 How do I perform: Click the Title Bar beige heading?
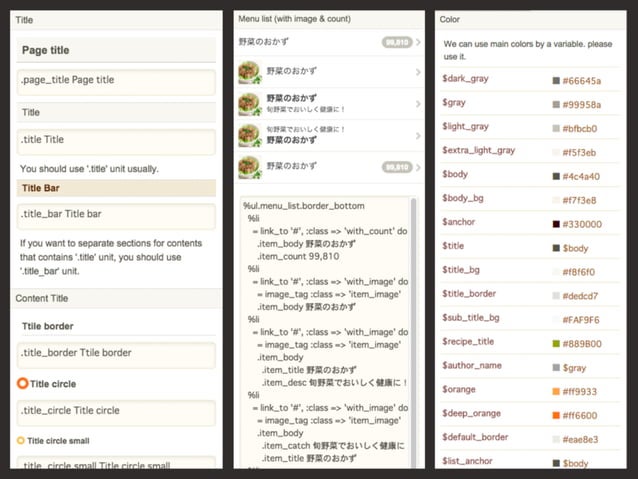click(116, 188)
